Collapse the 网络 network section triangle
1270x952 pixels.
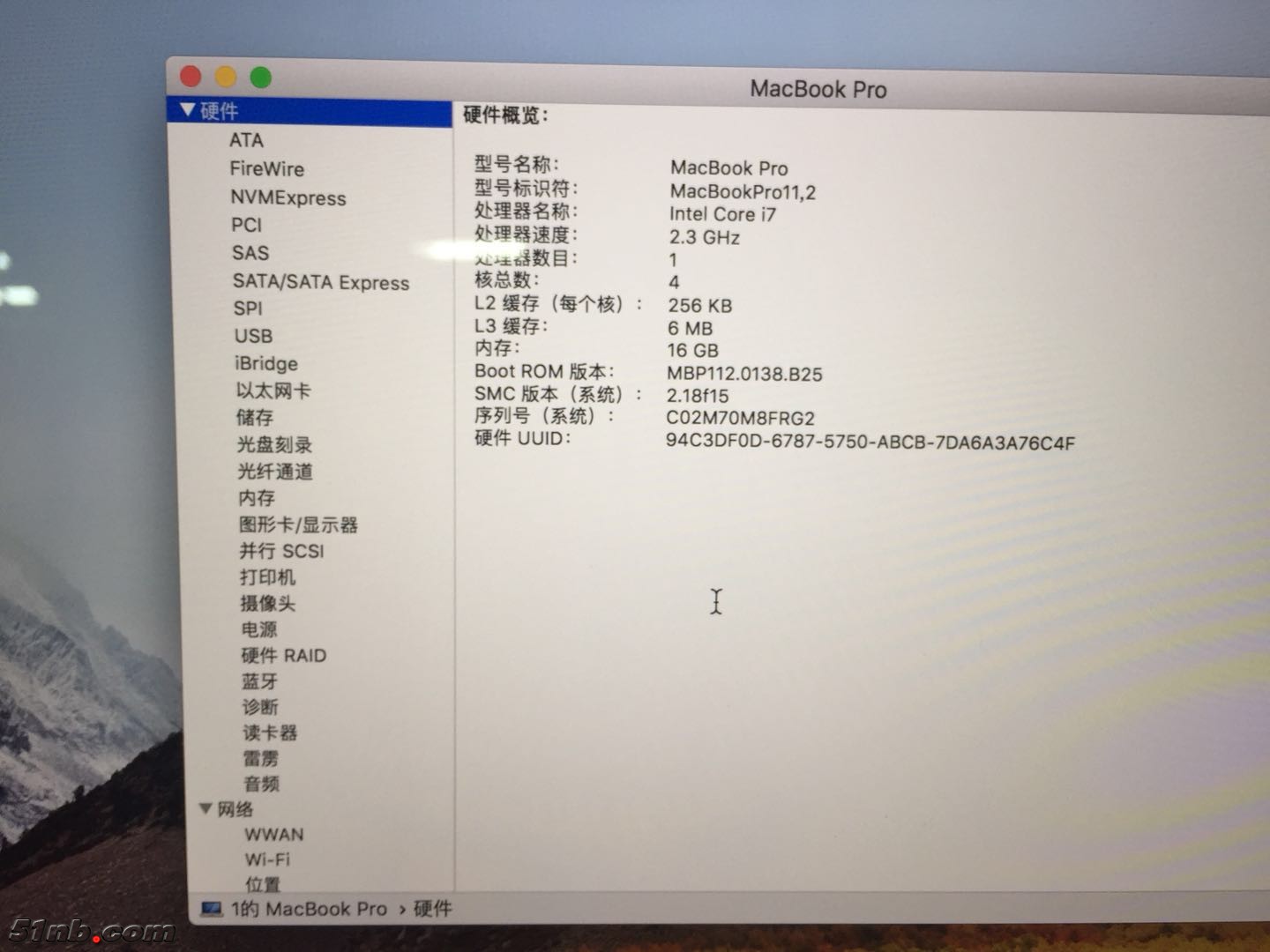[x=205, y=808]
